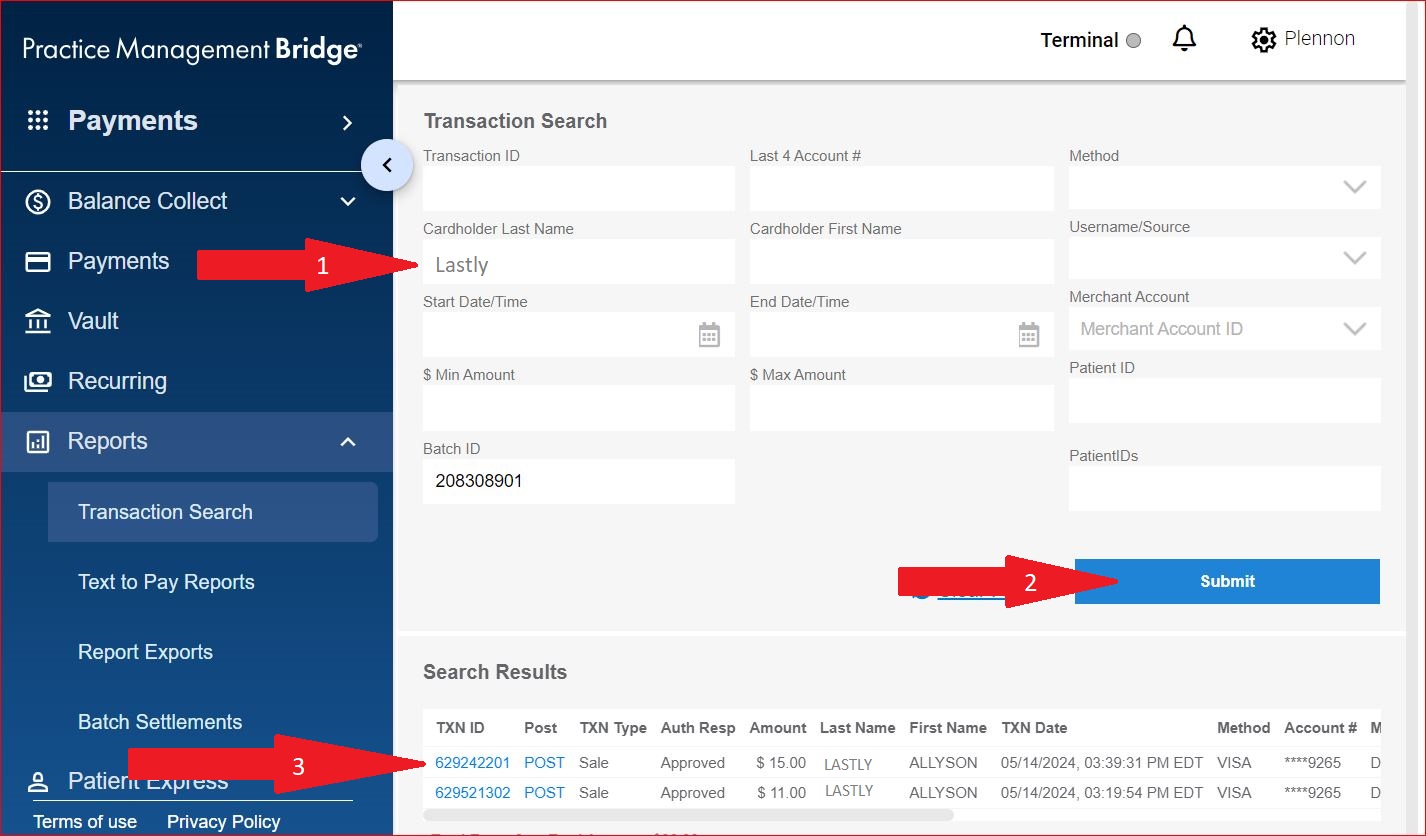Open the Start Date/Time calendar picker
Screen dimensions: 1426x836
pyautogui.click(x=709, y=335)
